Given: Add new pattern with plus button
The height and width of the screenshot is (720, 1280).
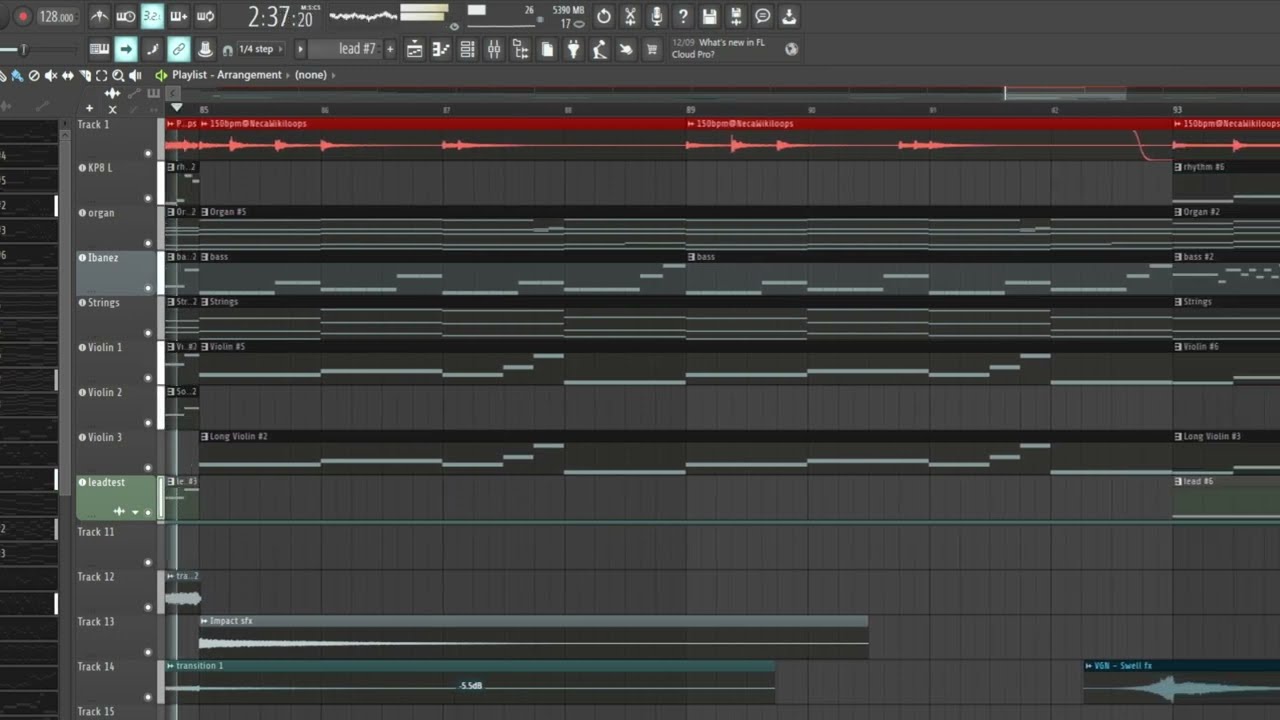Looking at the screenshot, I should [x=390, y=49].
